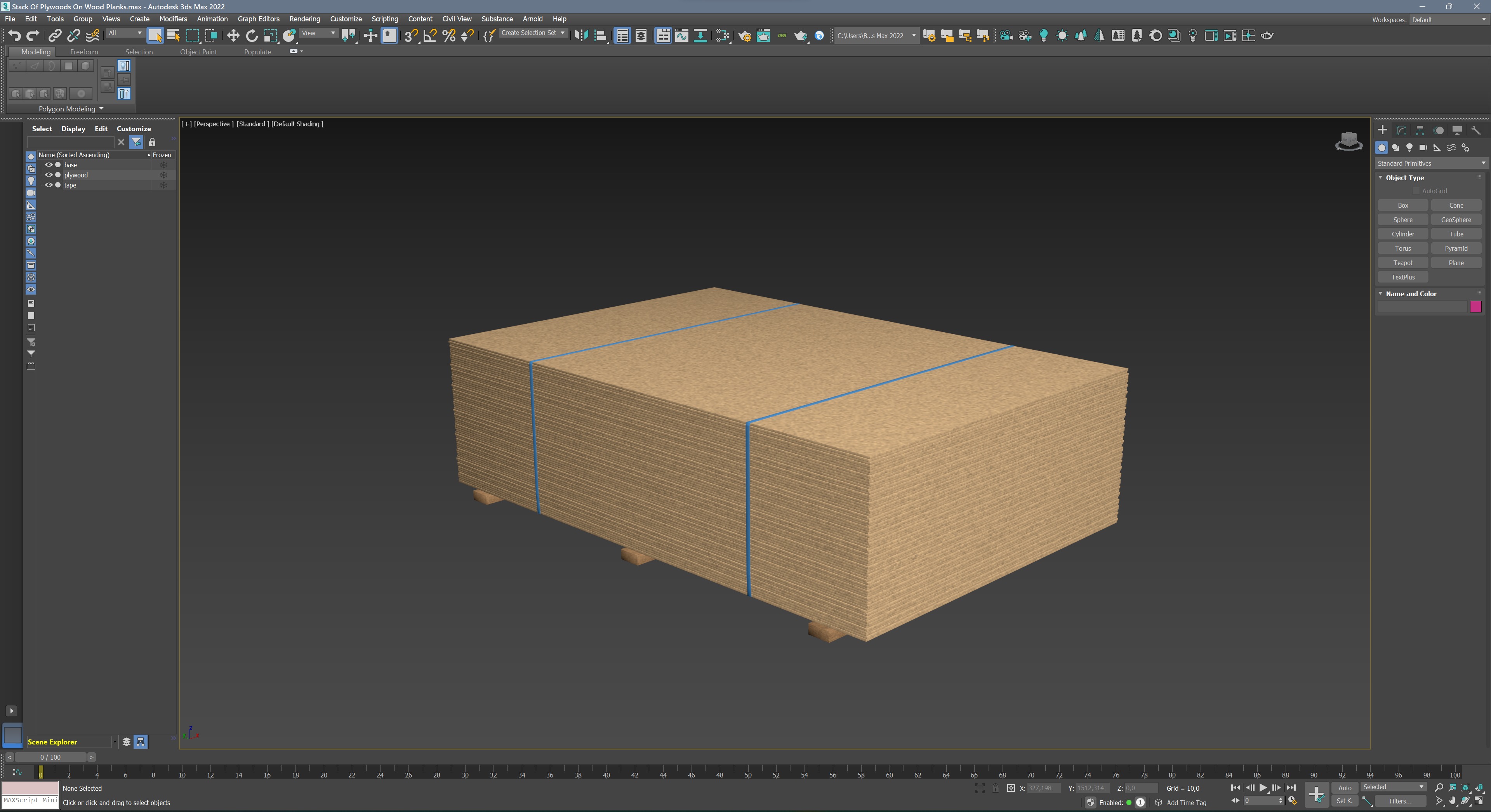Image resolution: width=1491 pixels, height=812 pixels.
Task: Choose the Select and Rotate tool
Action: (251, 36)
